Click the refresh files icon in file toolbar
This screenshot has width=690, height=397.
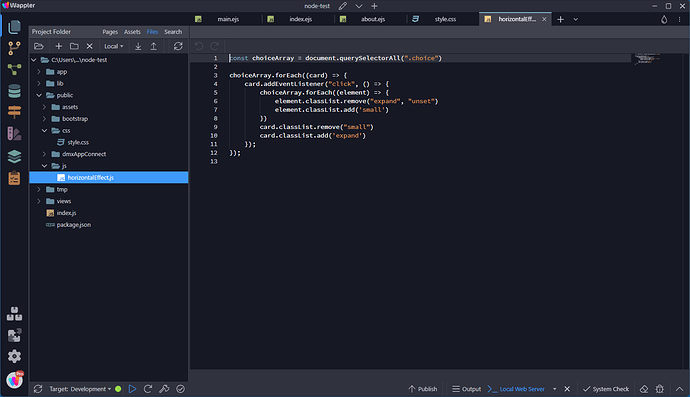178,46
